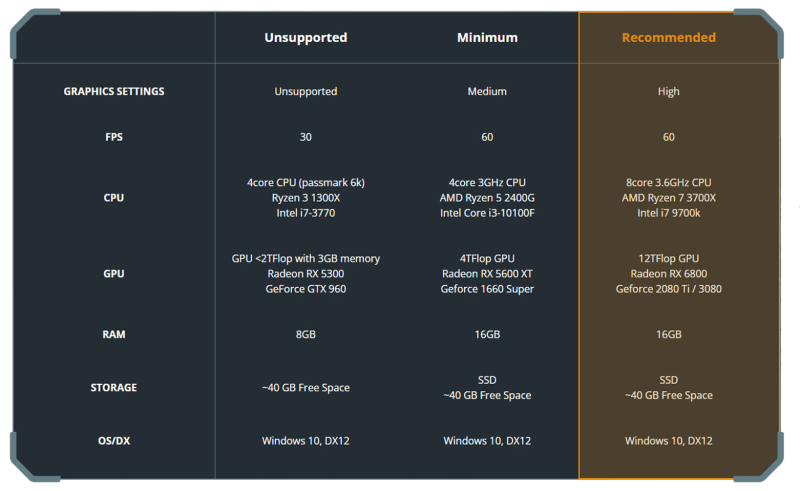This screenshot has height=491, width=800.
Task: Select the Recommended column header
Action: click(x=668, y=37)
